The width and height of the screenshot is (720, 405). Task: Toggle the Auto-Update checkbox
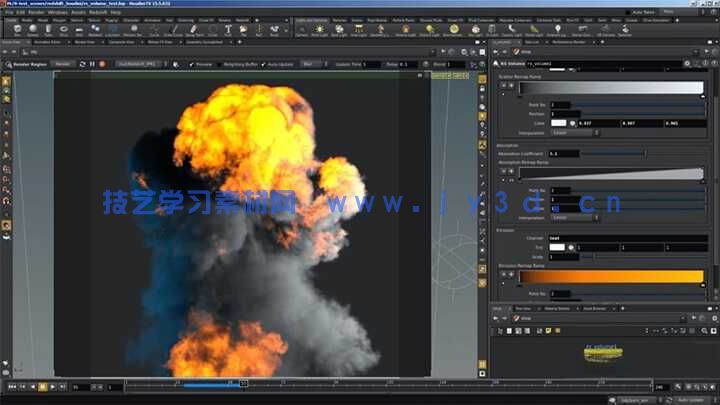pos(264,65)
